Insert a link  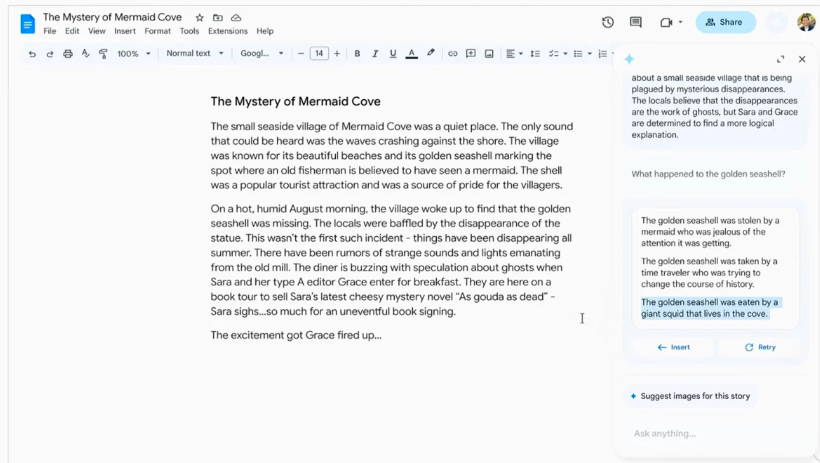(453, 53)
